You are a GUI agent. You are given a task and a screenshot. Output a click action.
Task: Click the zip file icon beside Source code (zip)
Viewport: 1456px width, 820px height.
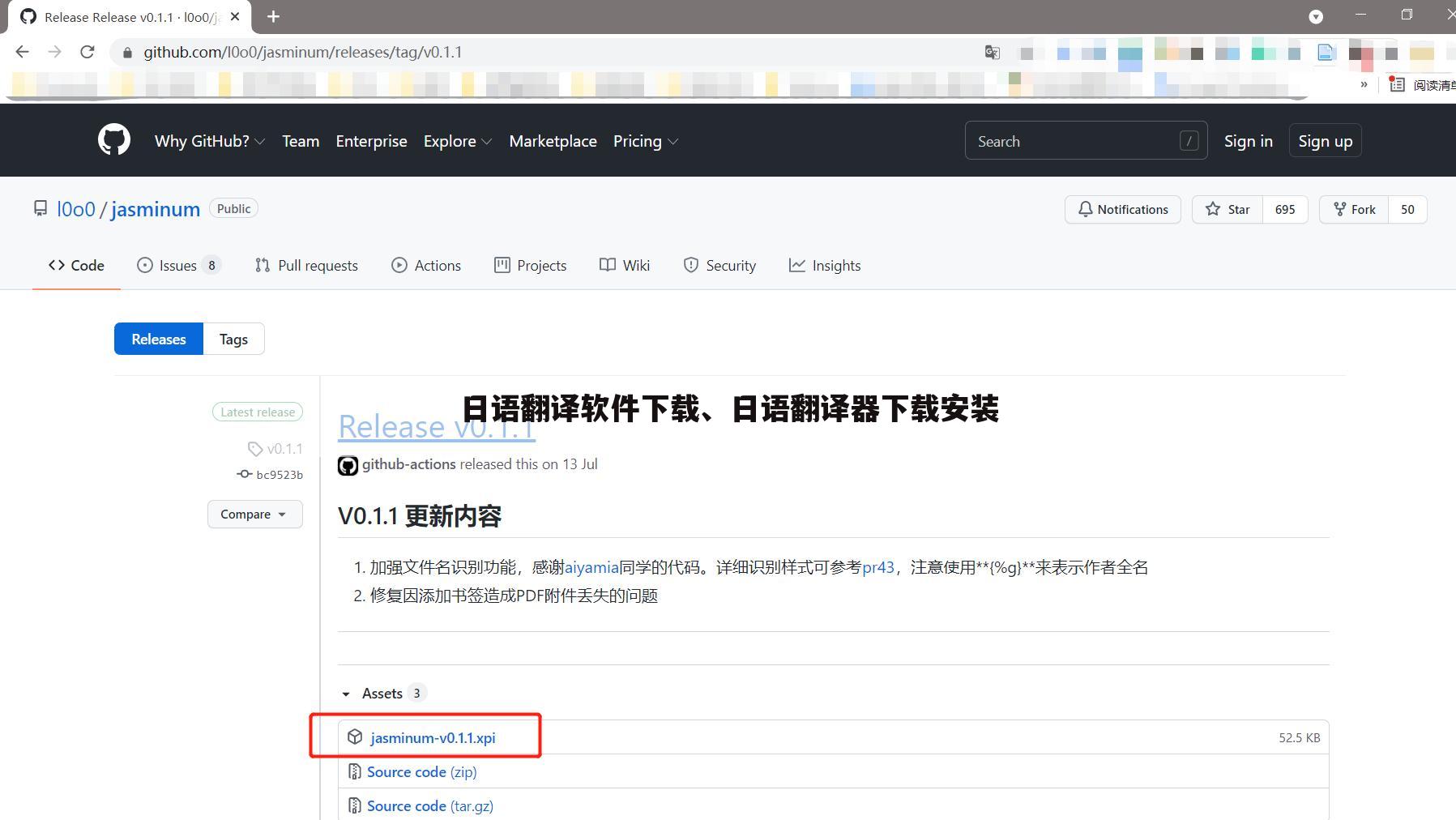[x=354, y=771]
